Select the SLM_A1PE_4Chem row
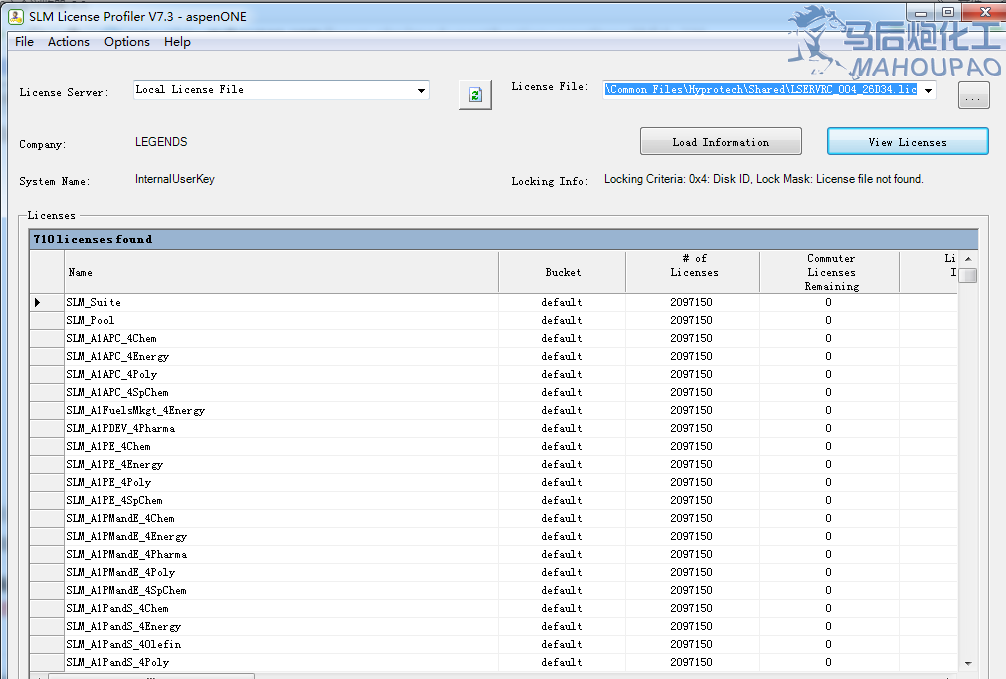Image resolution: width=1006 pixels, height=679 pixels. pos(493,446)
